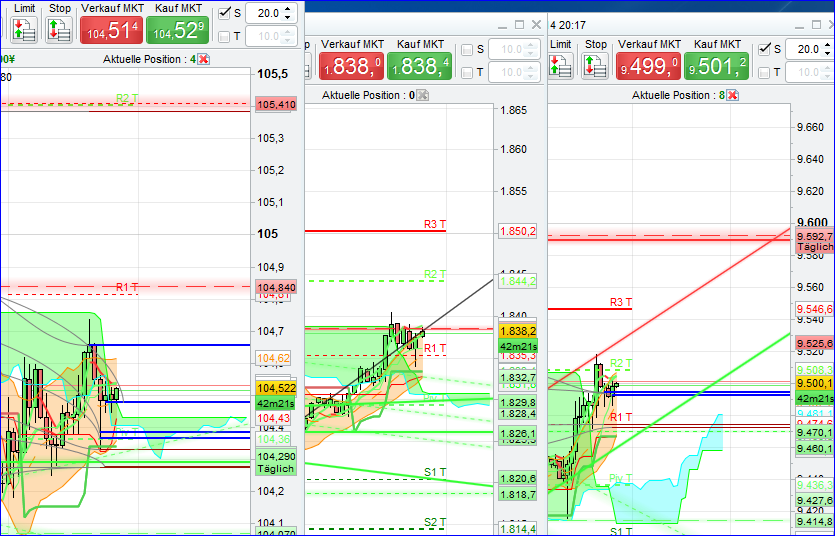The height and width of the screenshot is (536, 835).
Task: Buy at market 104,529 in left chart
Action: [x=177, y=31]
